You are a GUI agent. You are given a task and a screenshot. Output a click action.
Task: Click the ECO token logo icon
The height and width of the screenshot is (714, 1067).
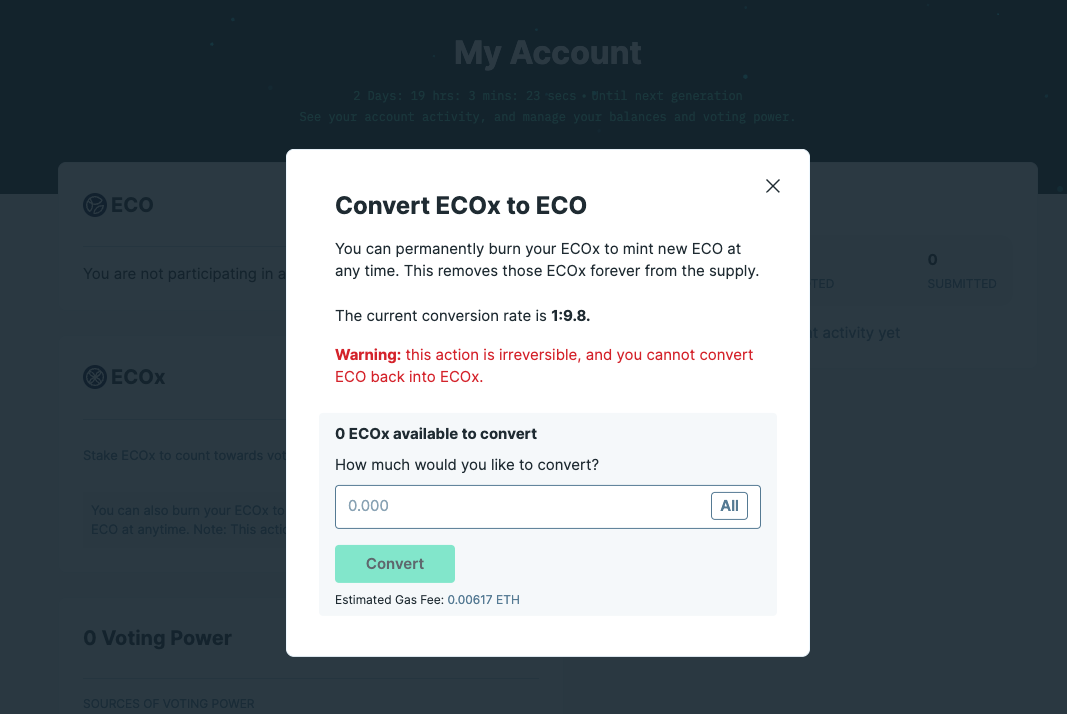coord(95,204)
